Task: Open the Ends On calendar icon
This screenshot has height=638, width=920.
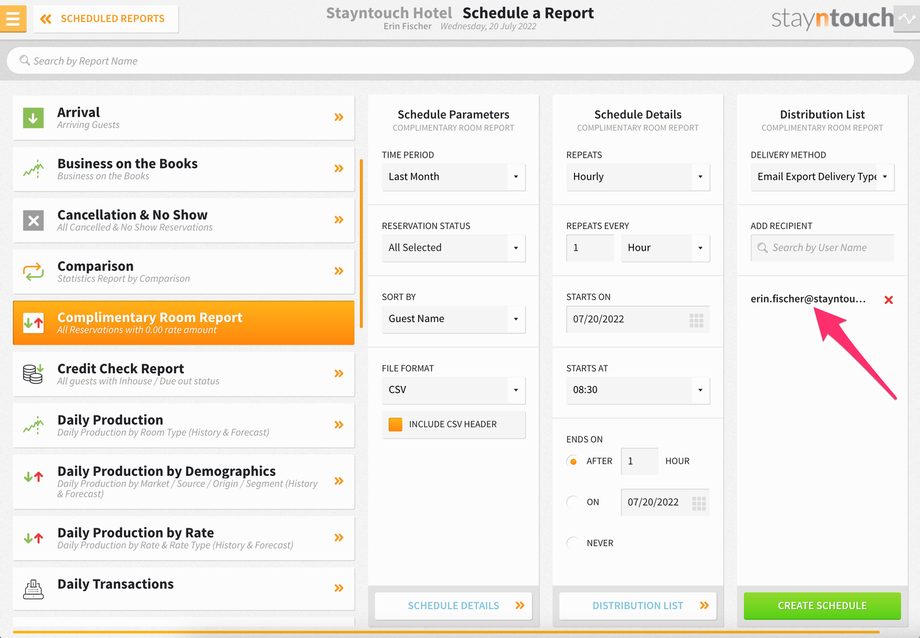Action: (x=699, y=503)
